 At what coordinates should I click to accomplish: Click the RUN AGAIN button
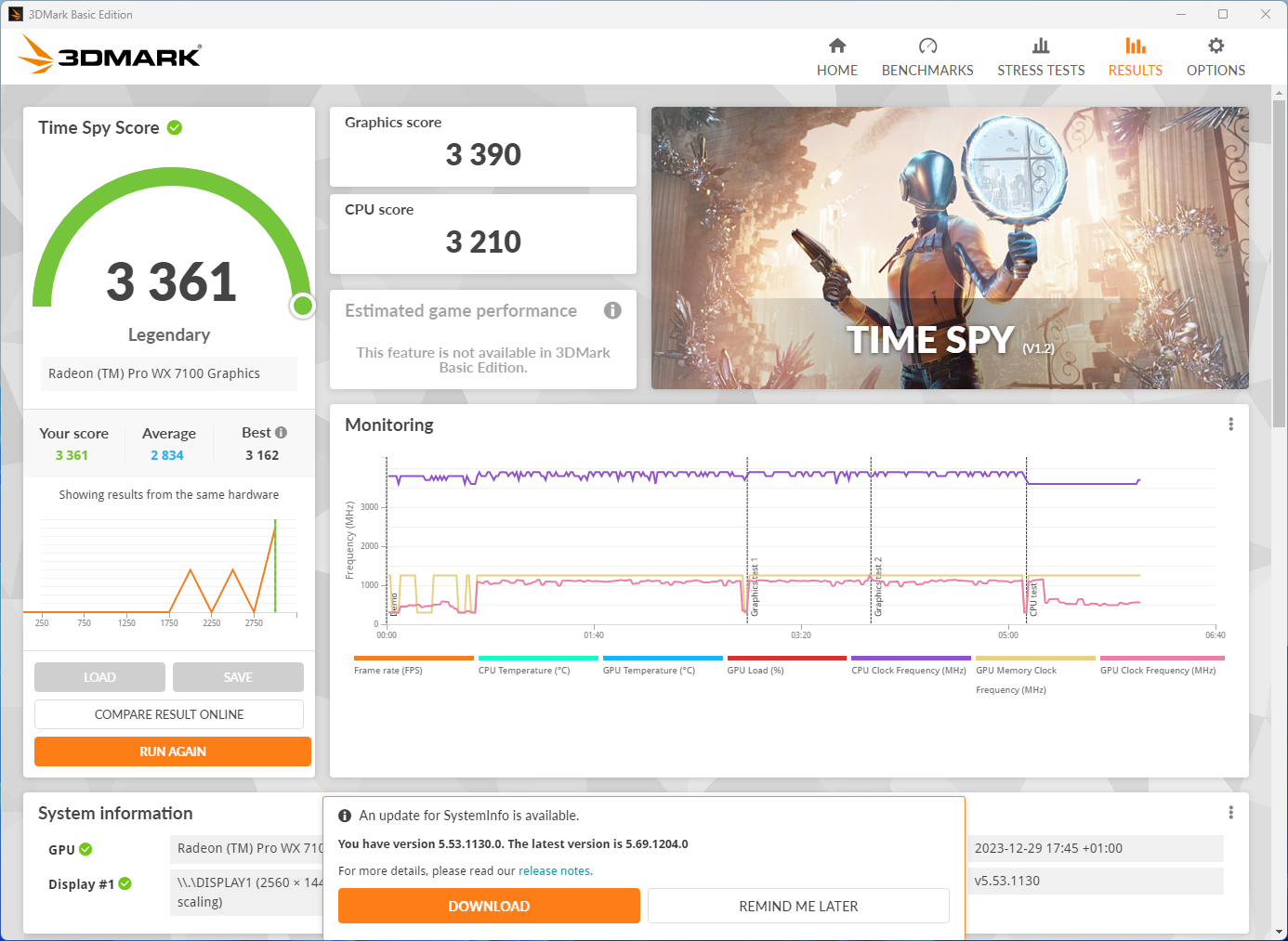[x=173, y=751]
